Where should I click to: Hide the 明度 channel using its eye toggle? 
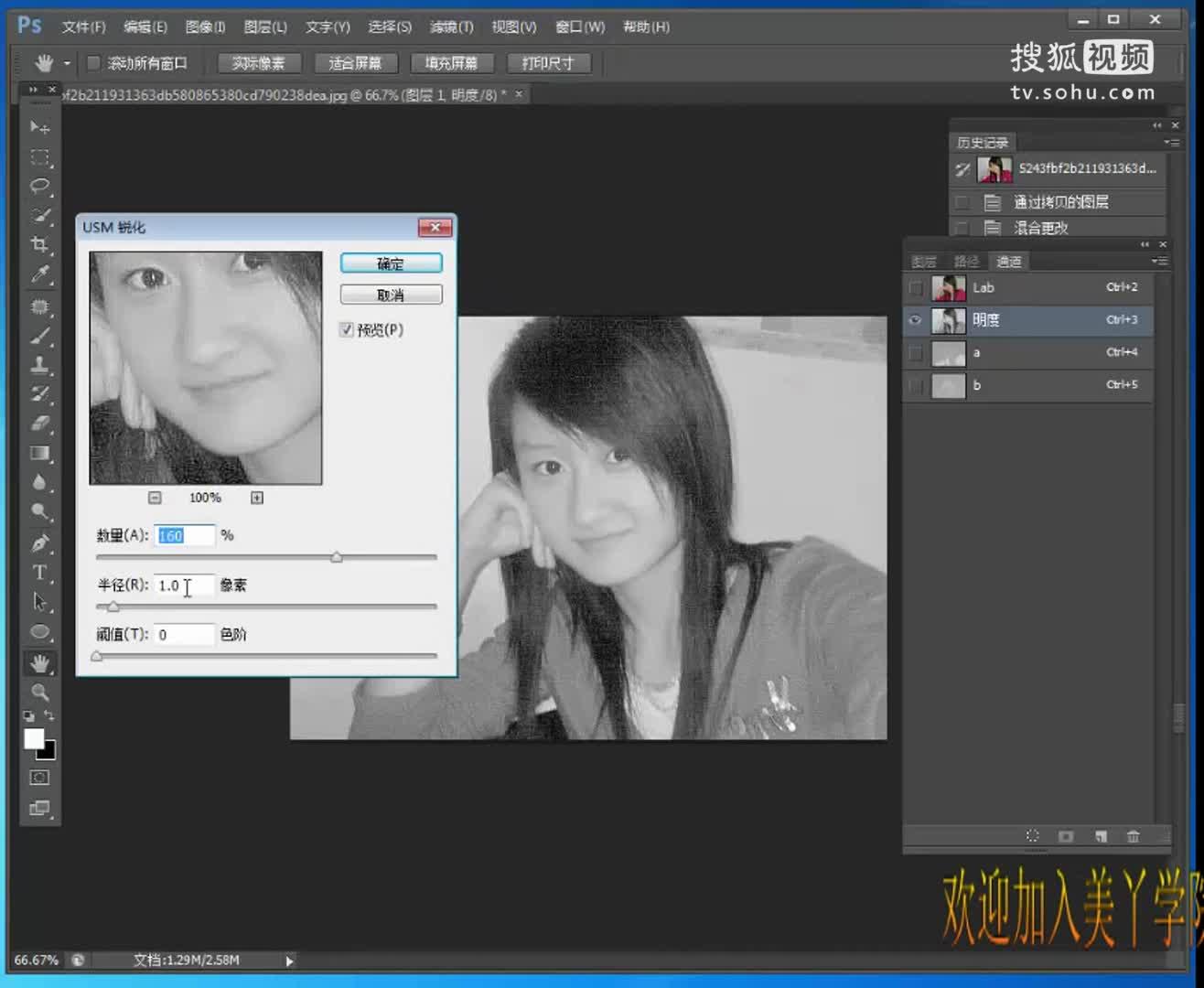pos(914,320)
